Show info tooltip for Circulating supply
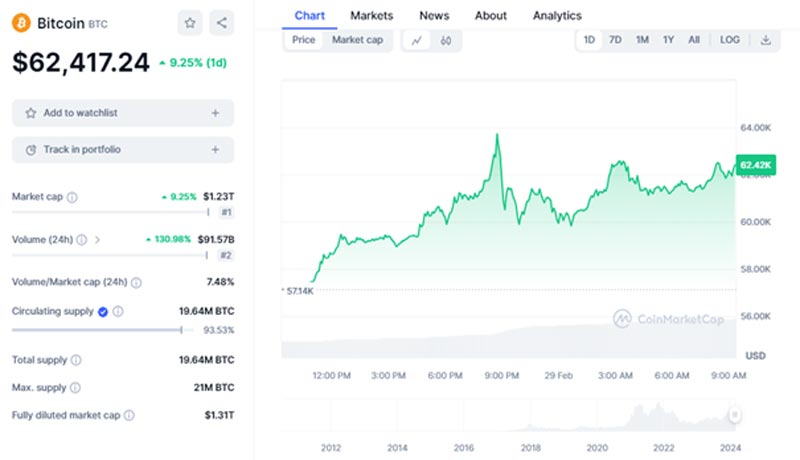The image size is (800, 460). pos(118,311)
